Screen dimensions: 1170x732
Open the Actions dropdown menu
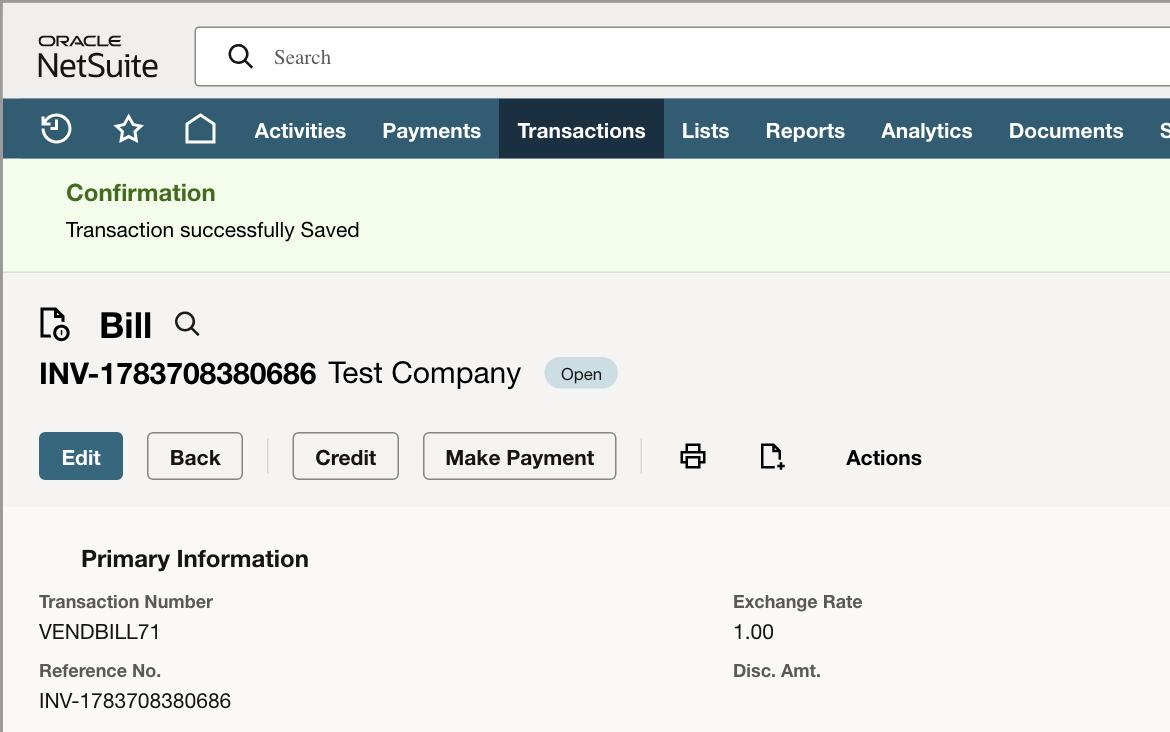pyautogui.click(x=883, y=457)
